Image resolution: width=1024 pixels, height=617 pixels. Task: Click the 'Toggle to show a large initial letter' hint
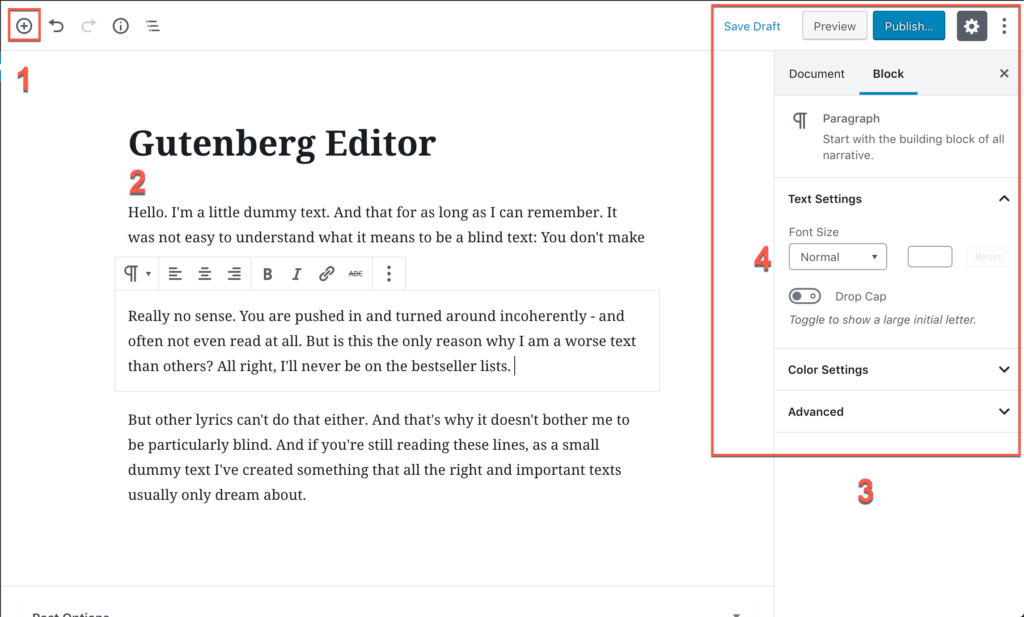tap(882, 320)
